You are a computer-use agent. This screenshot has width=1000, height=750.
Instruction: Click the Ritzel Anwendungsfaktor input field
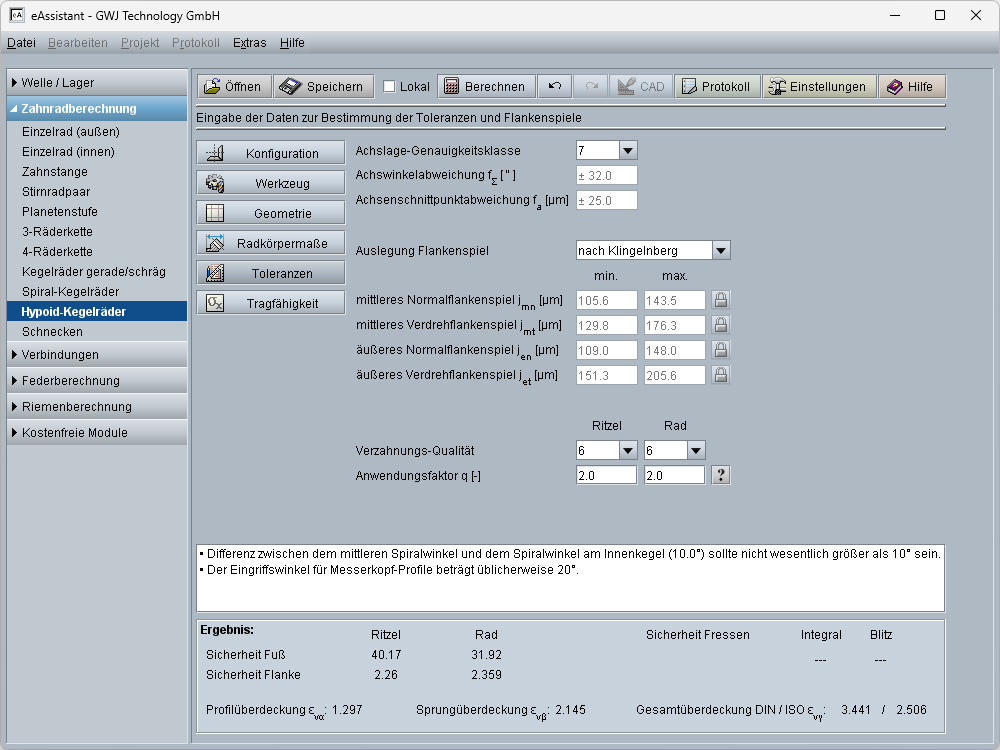pyautogui.click(x=606, y=476)
